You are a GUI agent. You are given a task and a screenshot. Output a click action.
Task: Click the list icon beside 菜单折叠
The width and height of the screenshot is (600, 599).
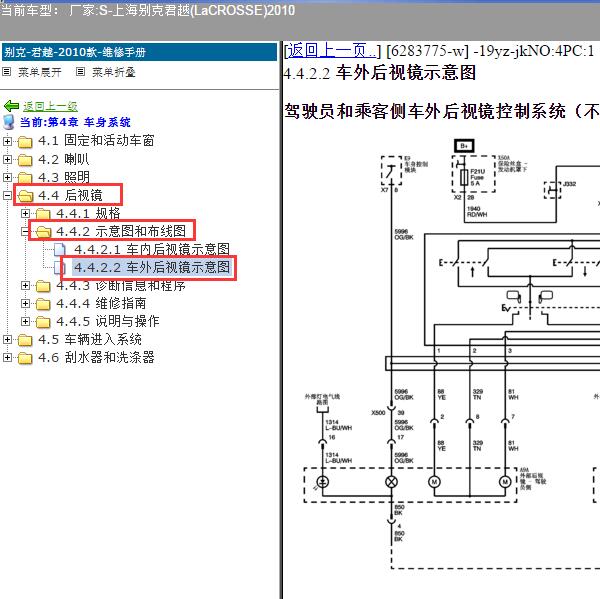[80, 72]
